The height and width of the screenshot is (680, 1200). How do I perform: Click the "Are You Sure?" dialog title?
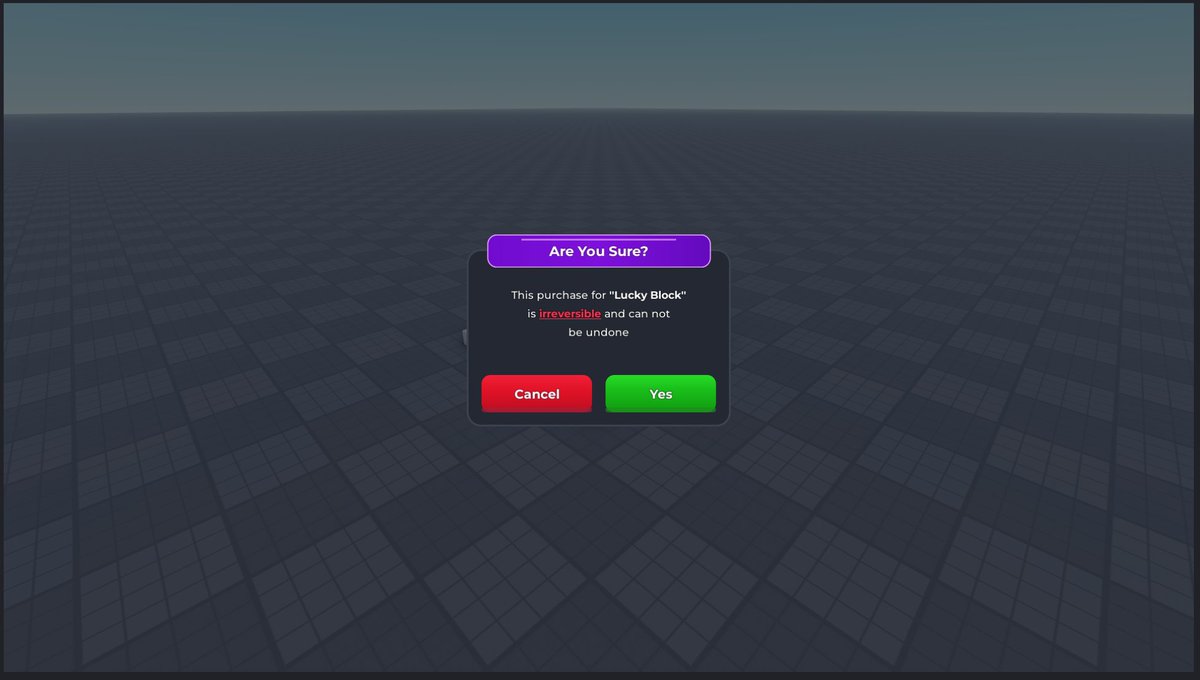pos(598,251)
